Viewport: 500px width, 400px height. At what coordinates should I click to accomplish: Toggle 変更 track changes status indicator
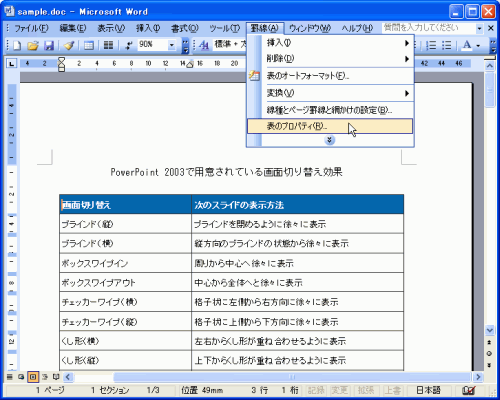(339, 390)
